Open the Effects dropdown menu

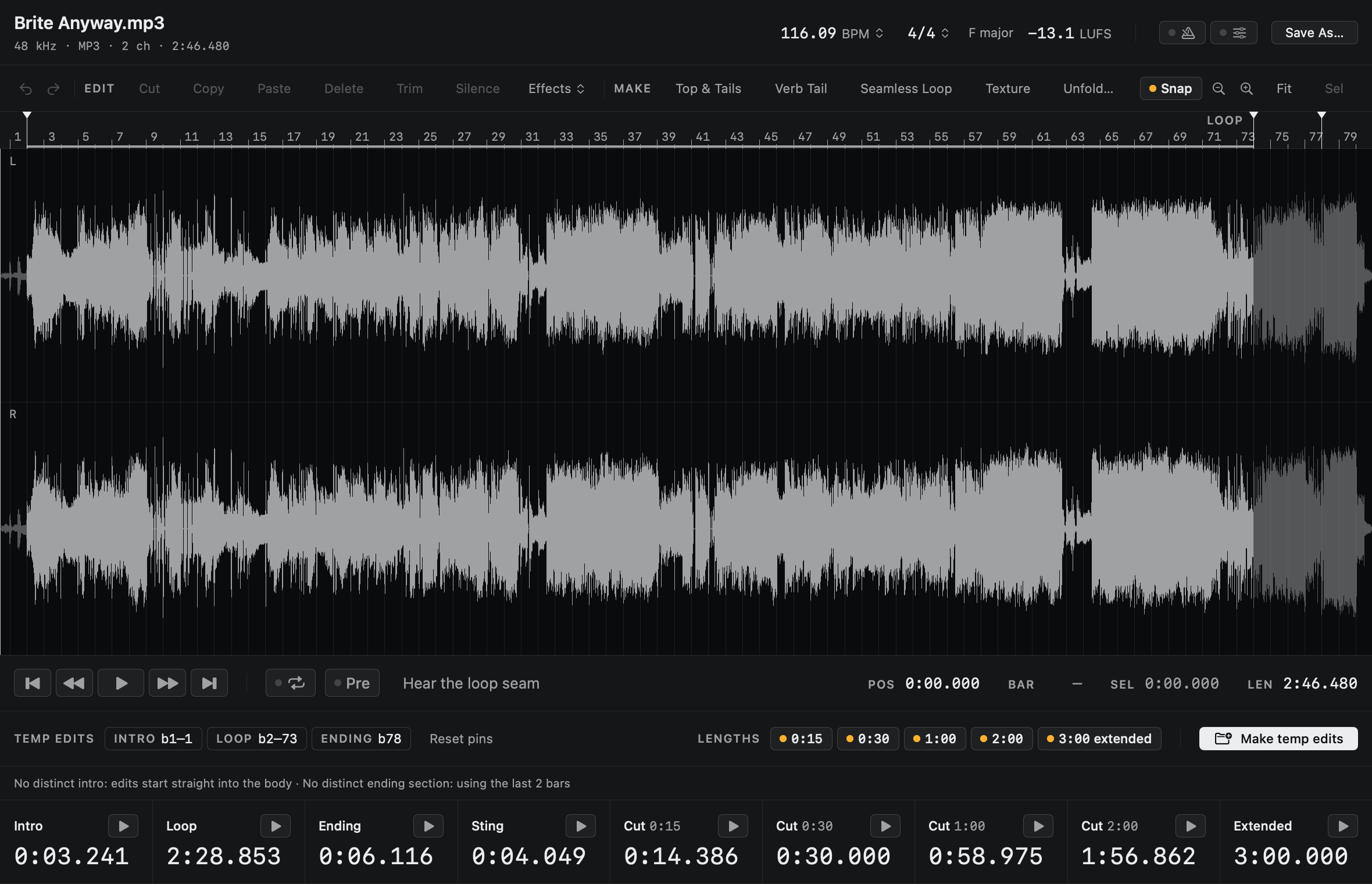[x=556, y=88]
